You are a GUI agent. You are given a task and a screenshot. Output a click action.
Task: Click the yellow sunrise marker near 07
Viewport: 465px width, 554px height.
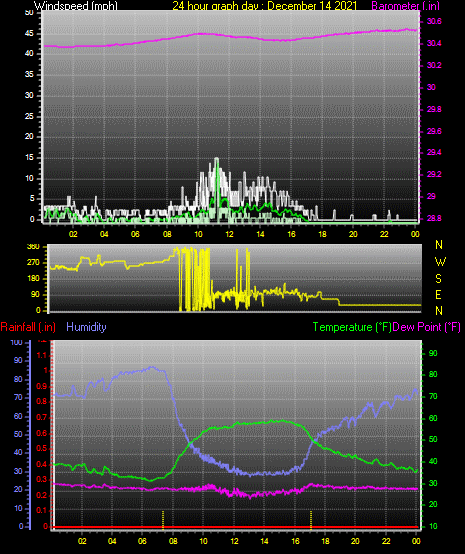coord(163,520)
